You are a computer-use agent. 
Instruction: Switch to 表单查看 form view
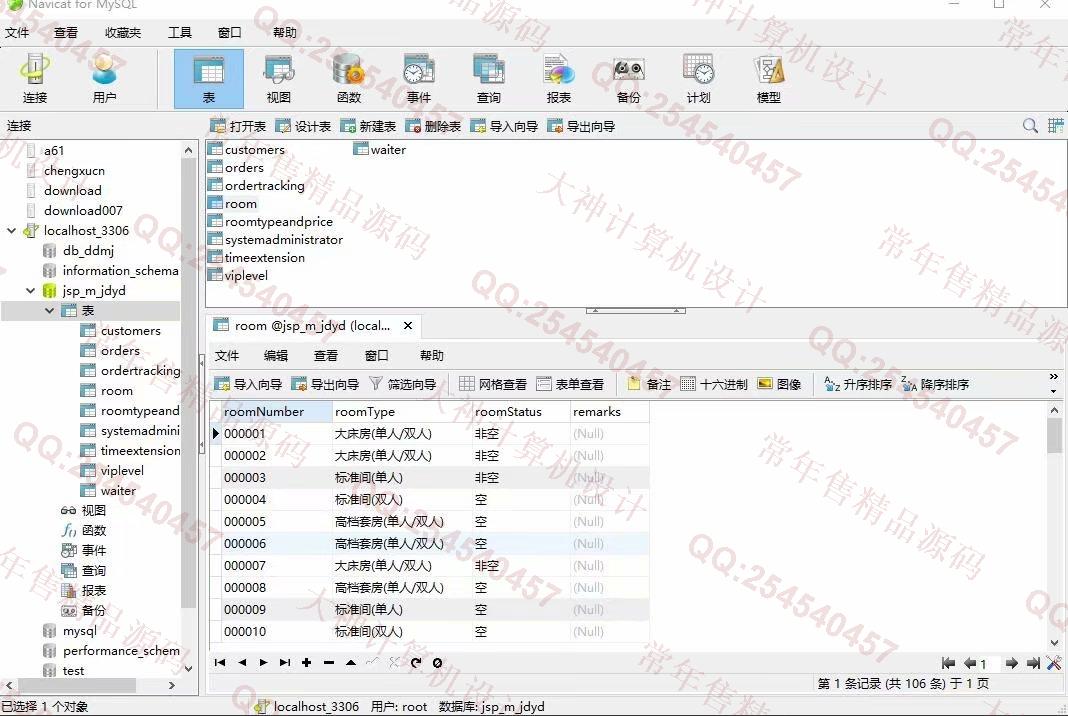[x=570, y=384]
